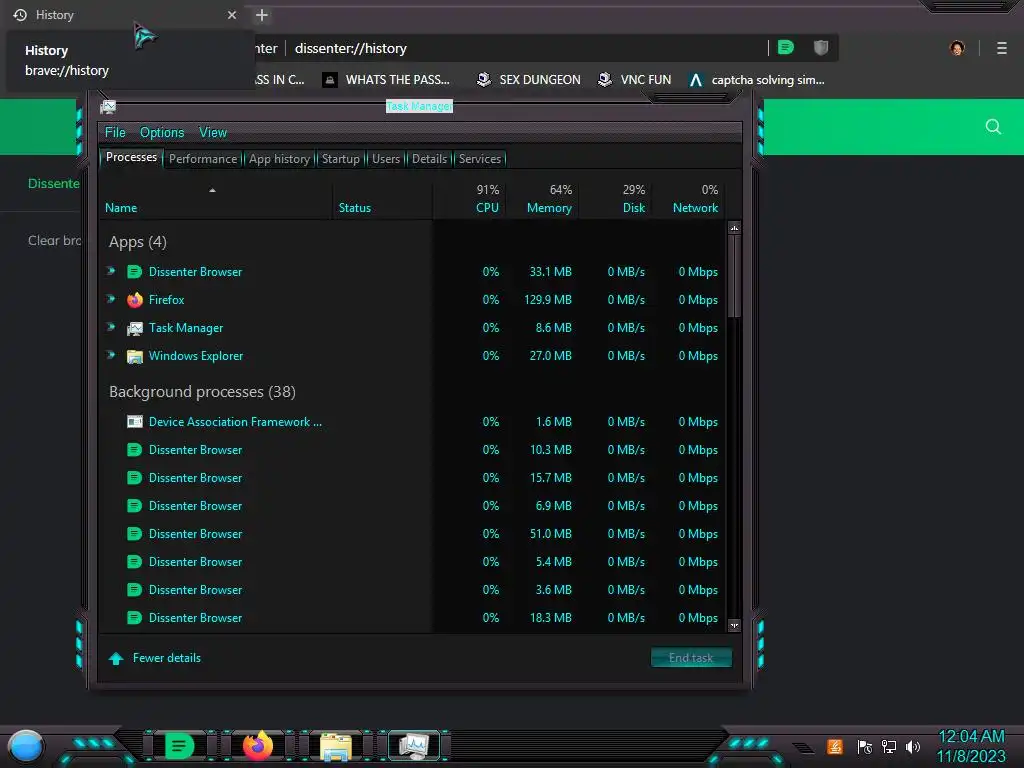1024x768 pixels.
Task: Click the clock showing 12:04 AM
Action: (971, 736)
